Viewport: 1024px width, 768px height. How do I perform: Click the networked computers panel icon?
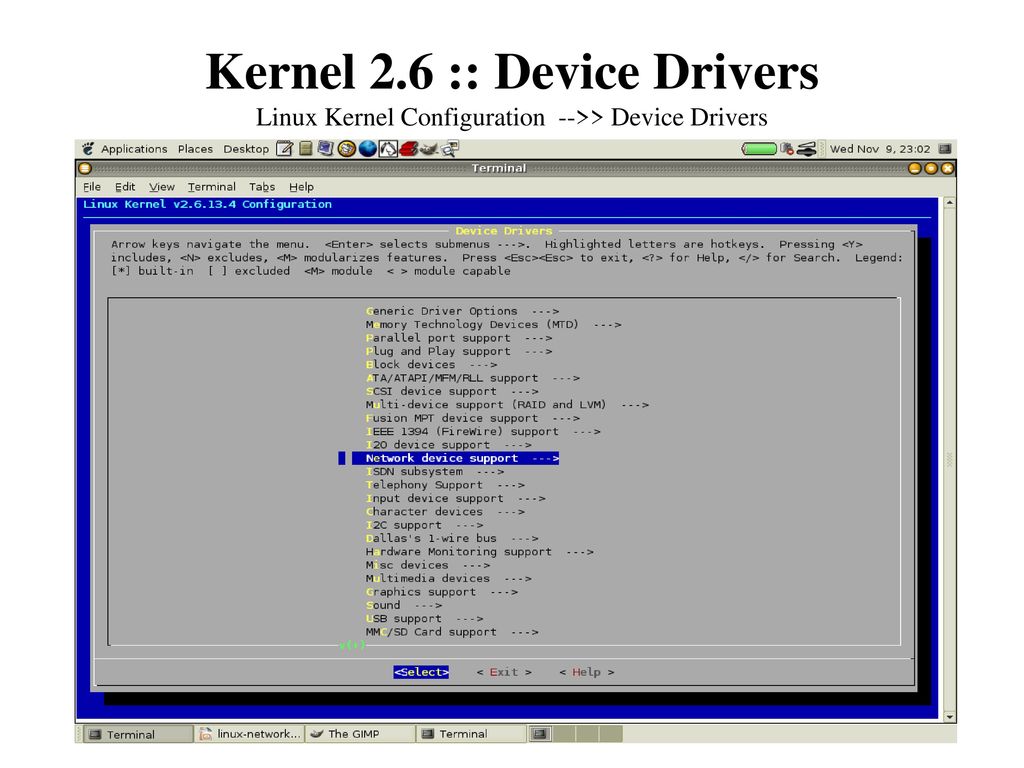[x=449, y=149]
